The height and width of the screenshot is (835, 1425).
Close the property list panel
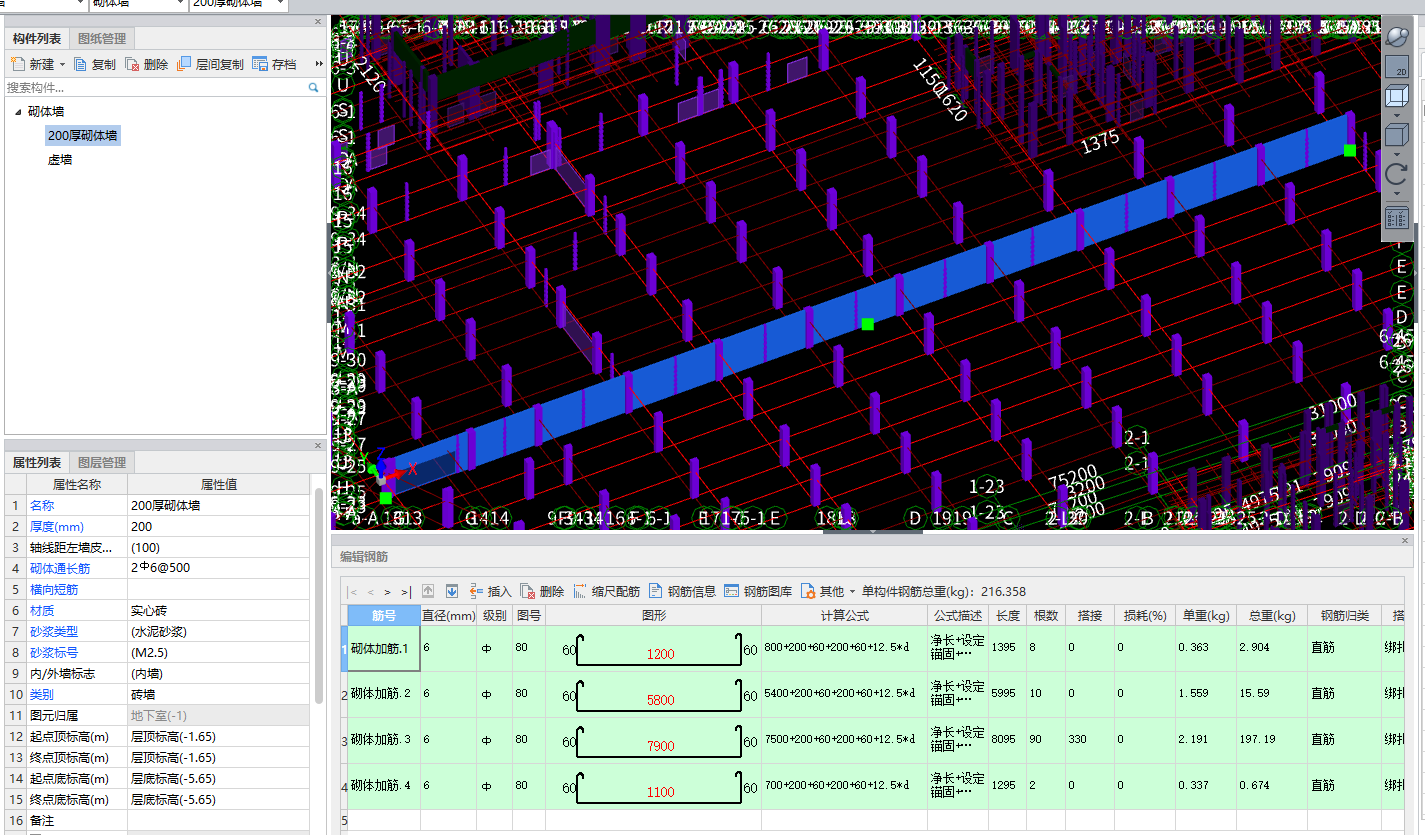(x=319, y=446)
